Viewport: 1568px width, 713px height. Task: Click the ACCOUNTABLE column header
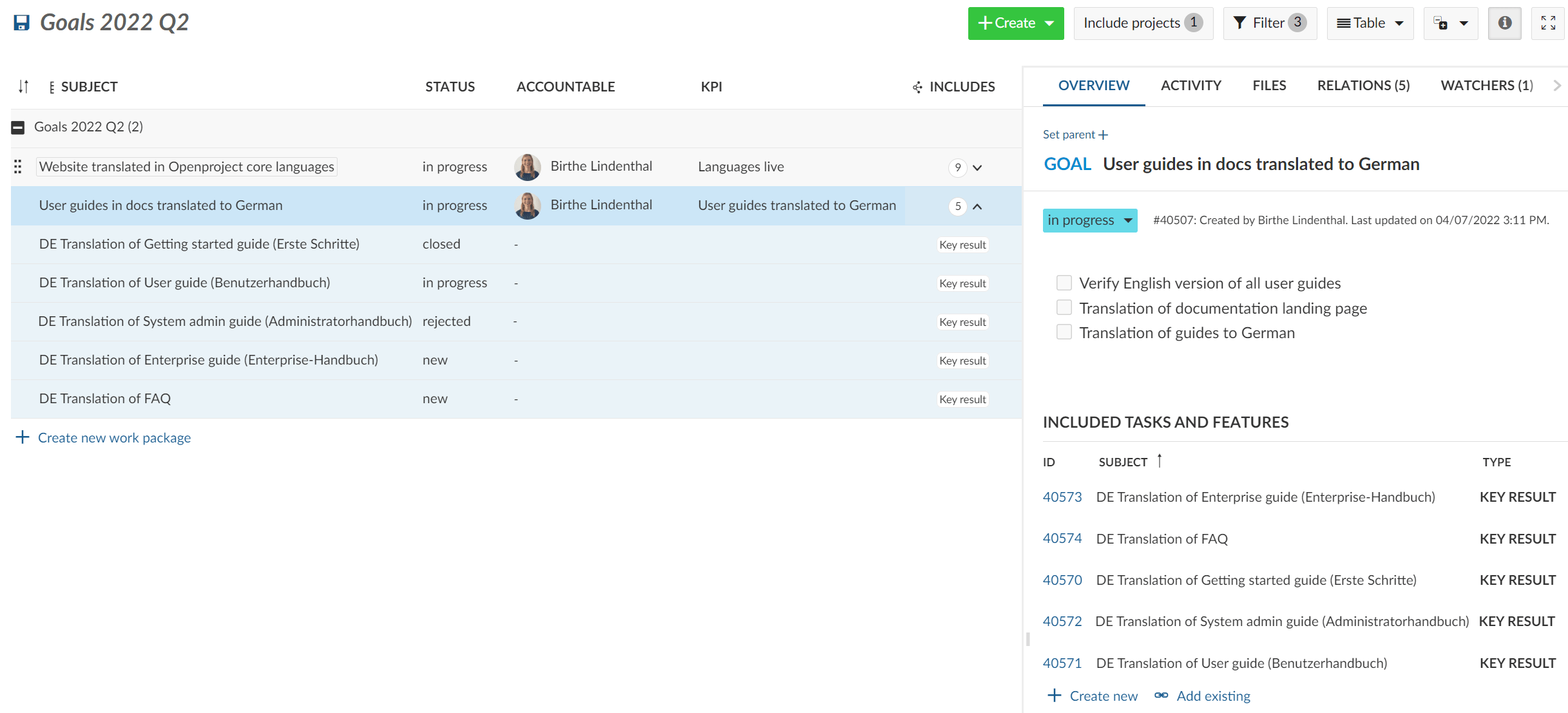point(566,87)
